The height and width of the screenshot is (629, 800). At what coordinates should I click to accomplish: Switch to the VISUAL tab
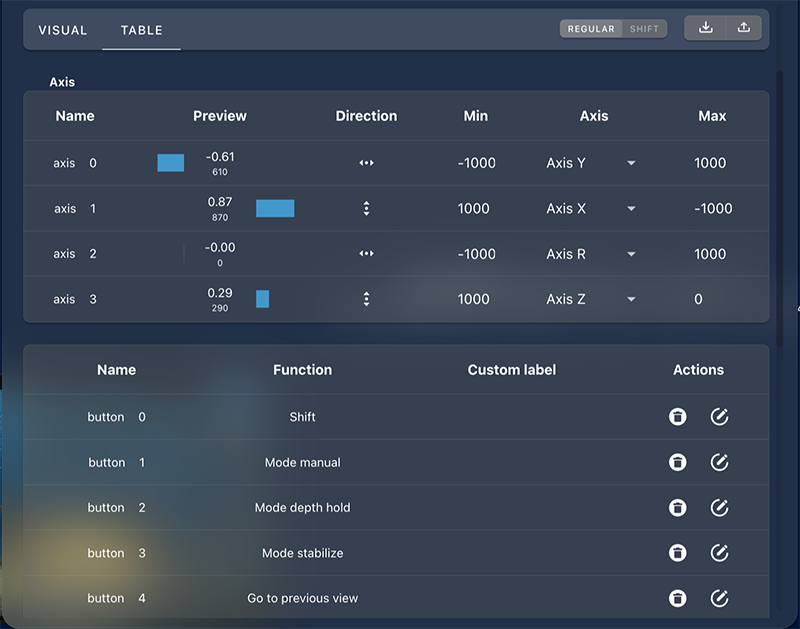click(x=63, y=30)
